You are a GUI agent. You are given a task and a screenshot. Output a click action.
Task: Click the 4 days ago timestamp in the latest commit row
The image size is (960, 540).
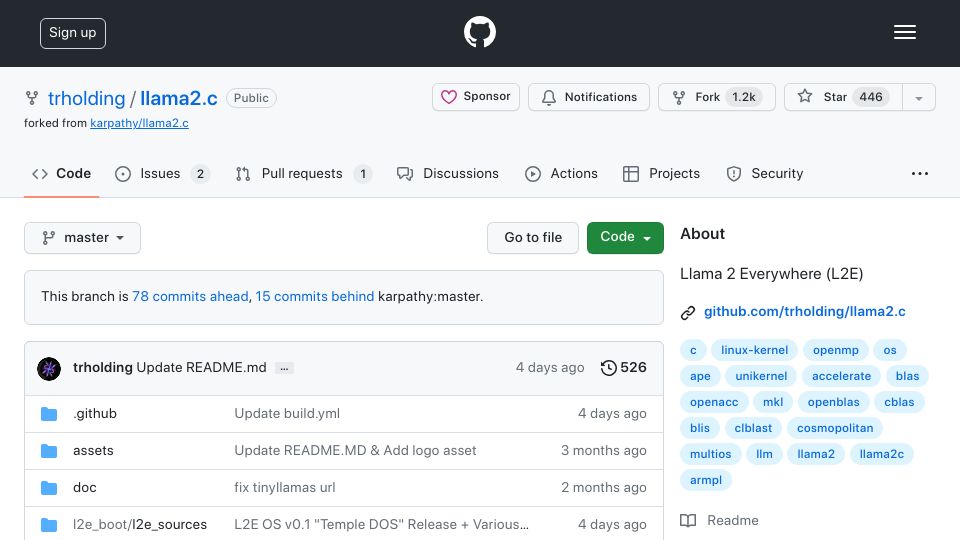(x=550, y=367)
